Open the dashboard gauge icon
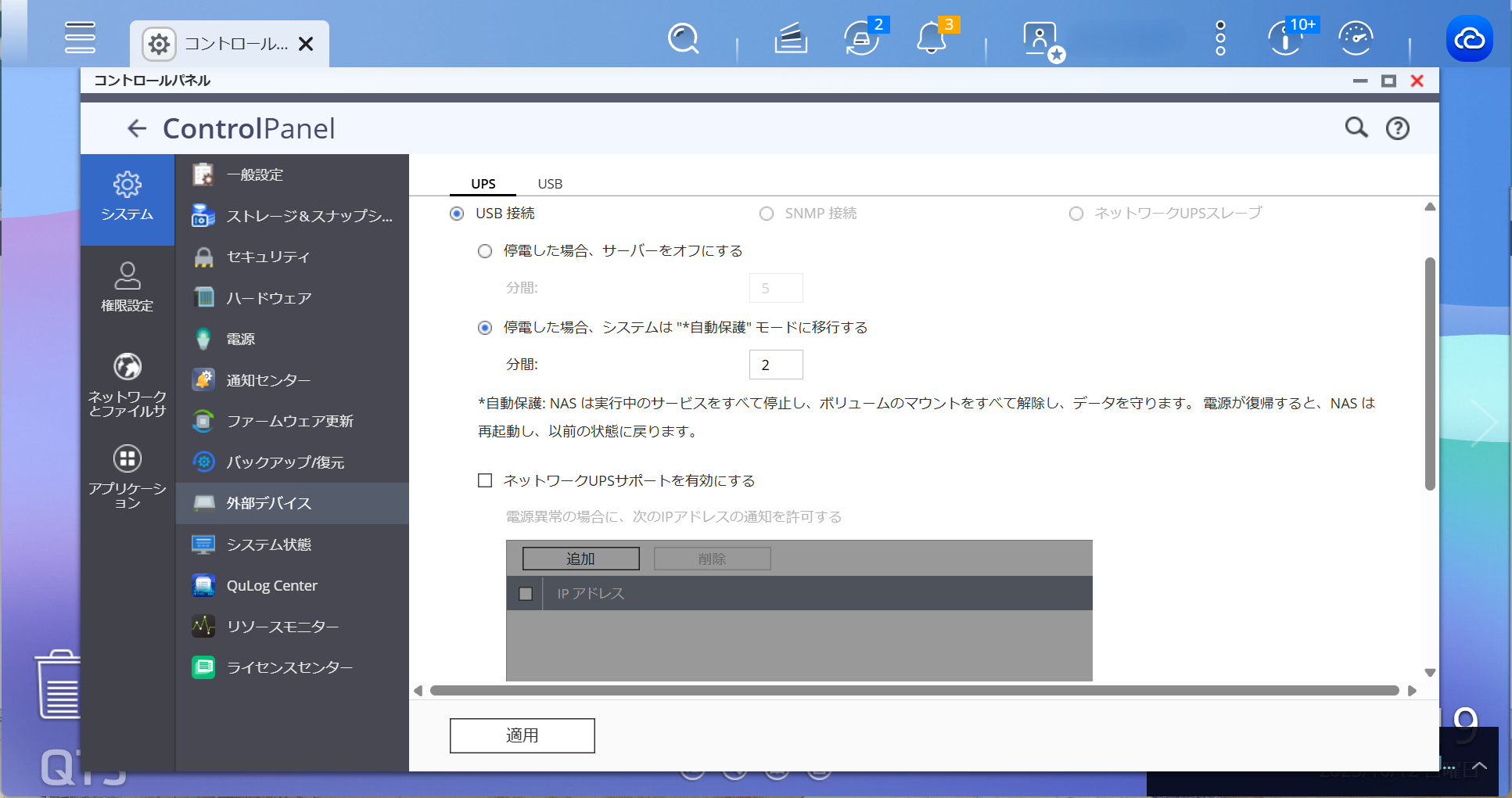Image resolution: width=1512 pixels, height=798 pixels. [1356, 38]
